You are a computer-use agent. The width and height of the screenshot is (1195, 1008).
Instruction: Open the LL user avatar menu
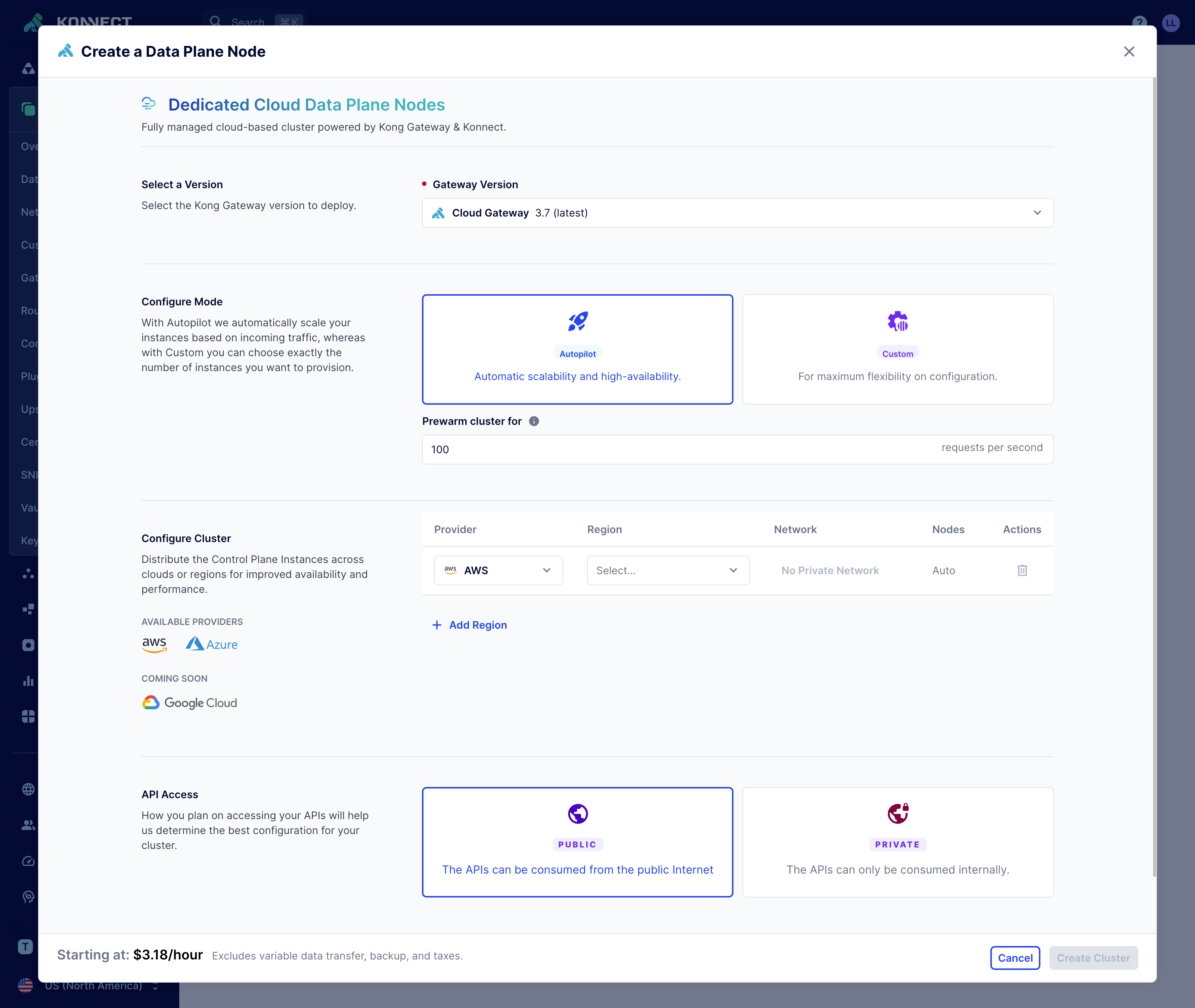[x=1171, y=23]
